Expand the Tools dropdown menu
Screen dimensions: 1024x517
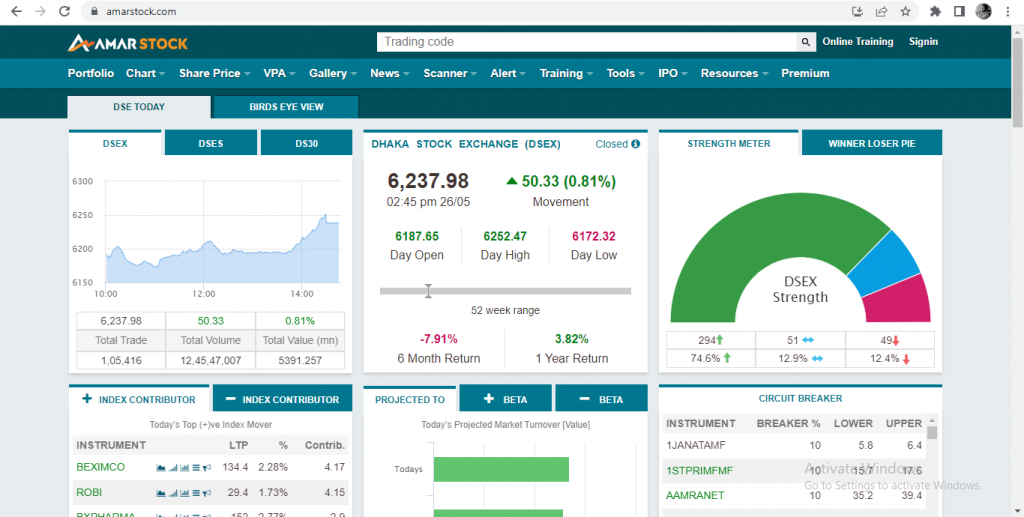(x=626, y=73)
